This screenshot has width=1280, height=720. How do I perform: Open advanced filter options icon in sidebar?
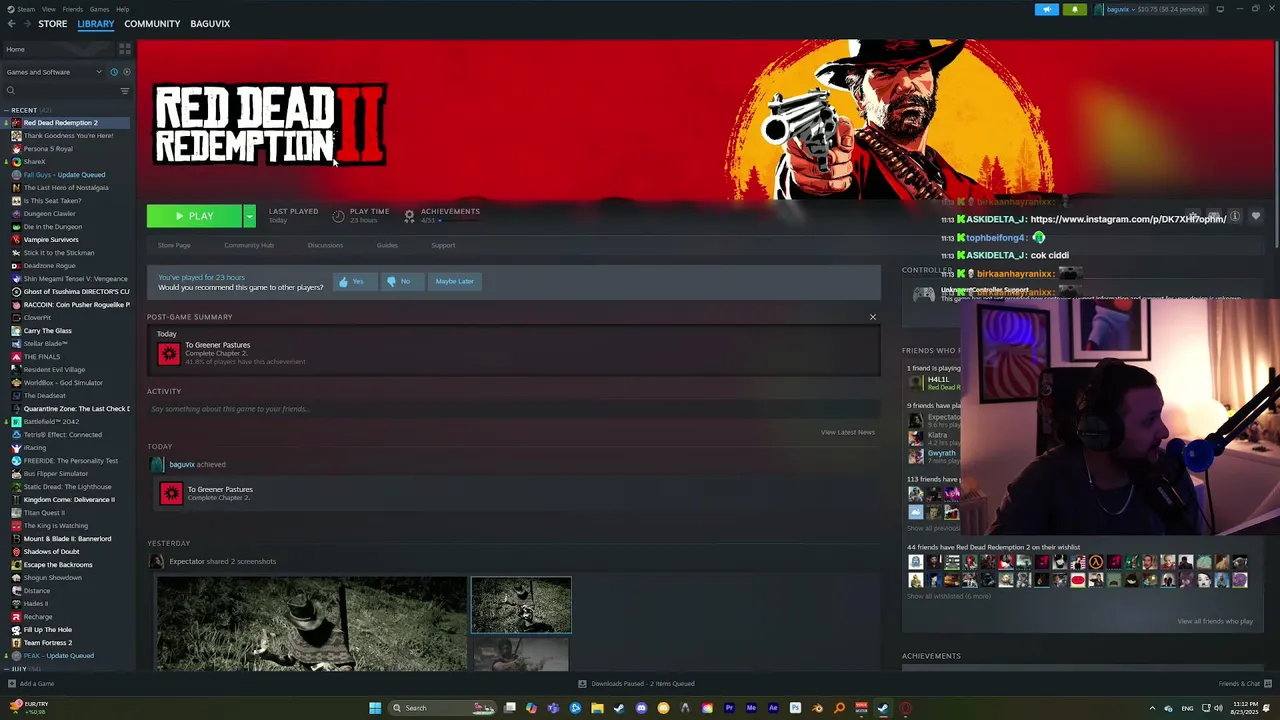click(x=125, y=91)
